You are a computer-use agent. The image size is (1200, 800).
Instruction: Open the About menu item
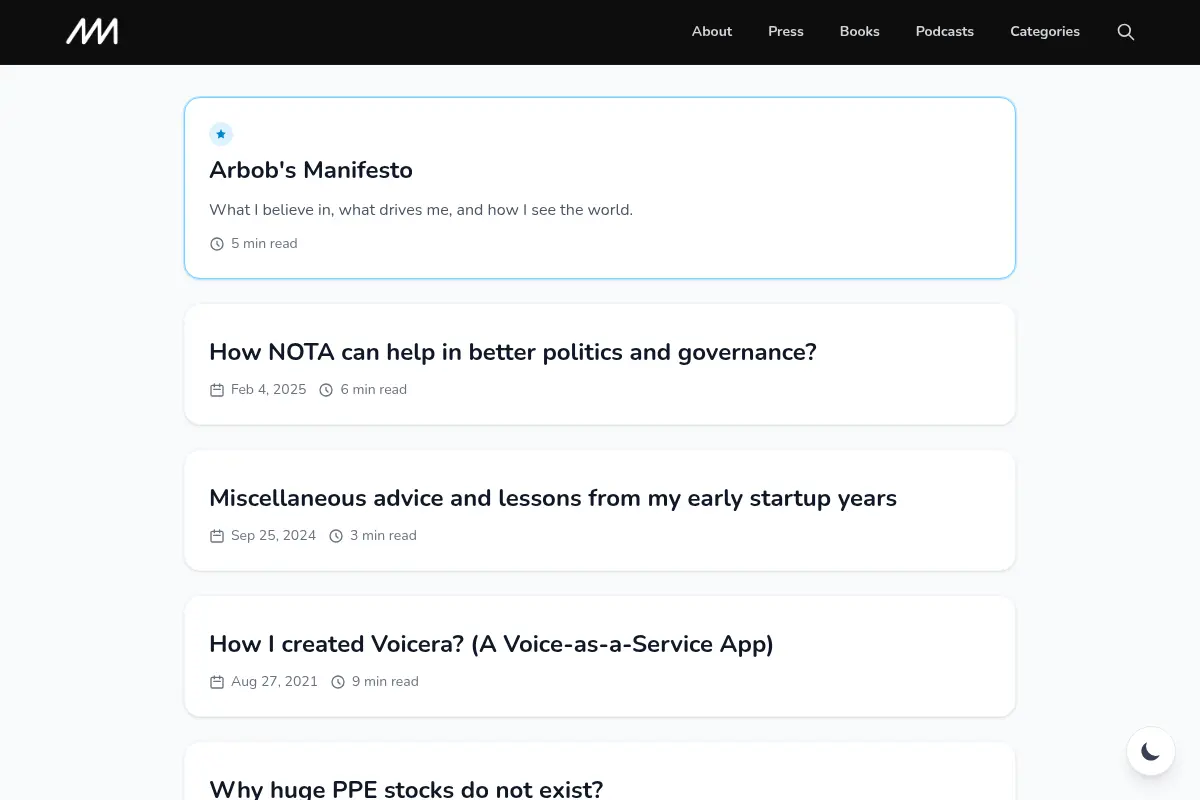pyautogui.click(x=712, y=32)
